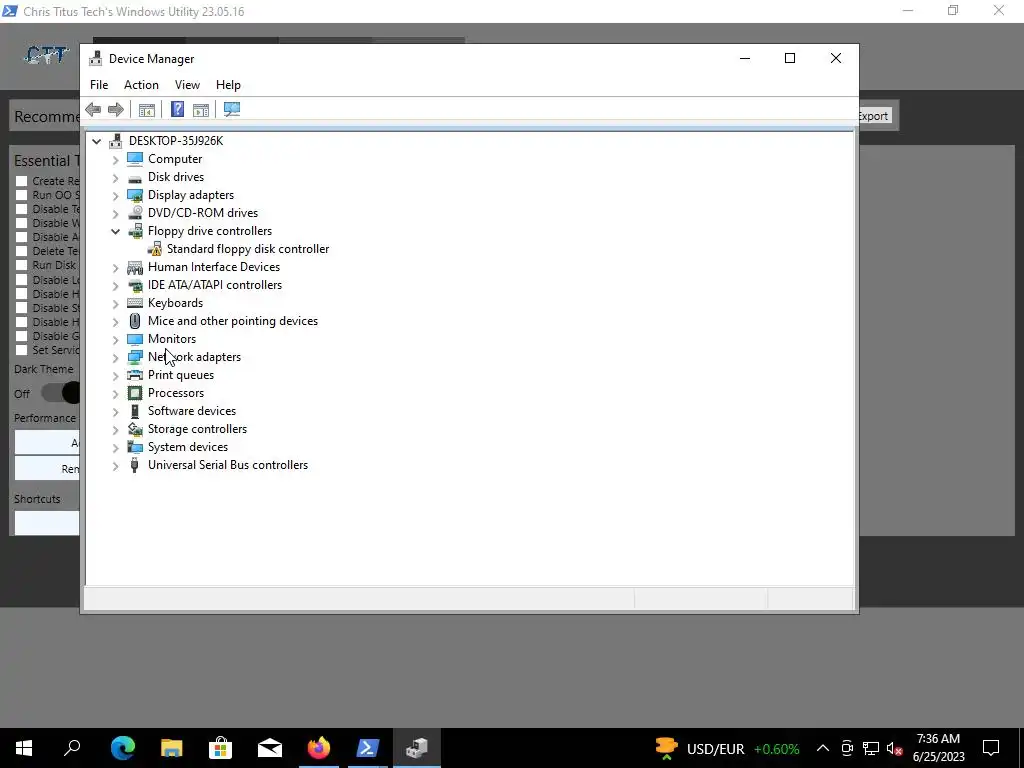Select the Floppy drive controllers icon
The height and width of the screenshot is (768, 1024).
click(135, 231)
